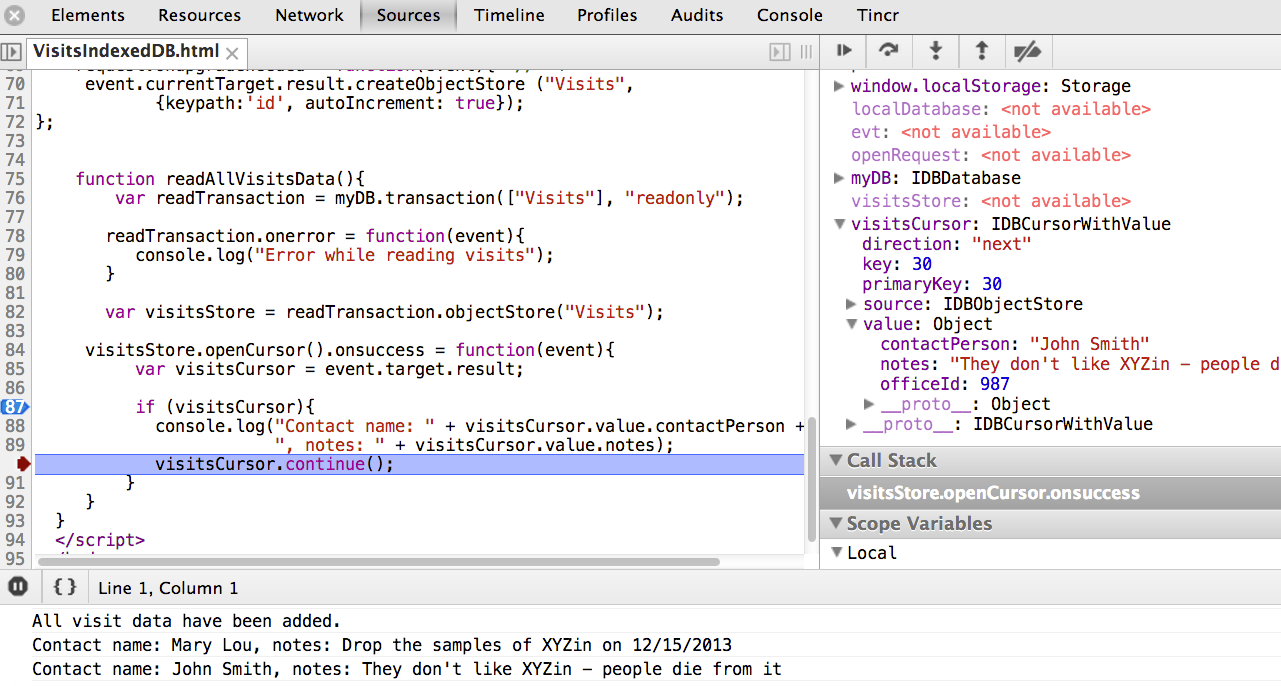Switch to the Network tab
Viewport: 1281px width, 686px height.
point(309,15)
